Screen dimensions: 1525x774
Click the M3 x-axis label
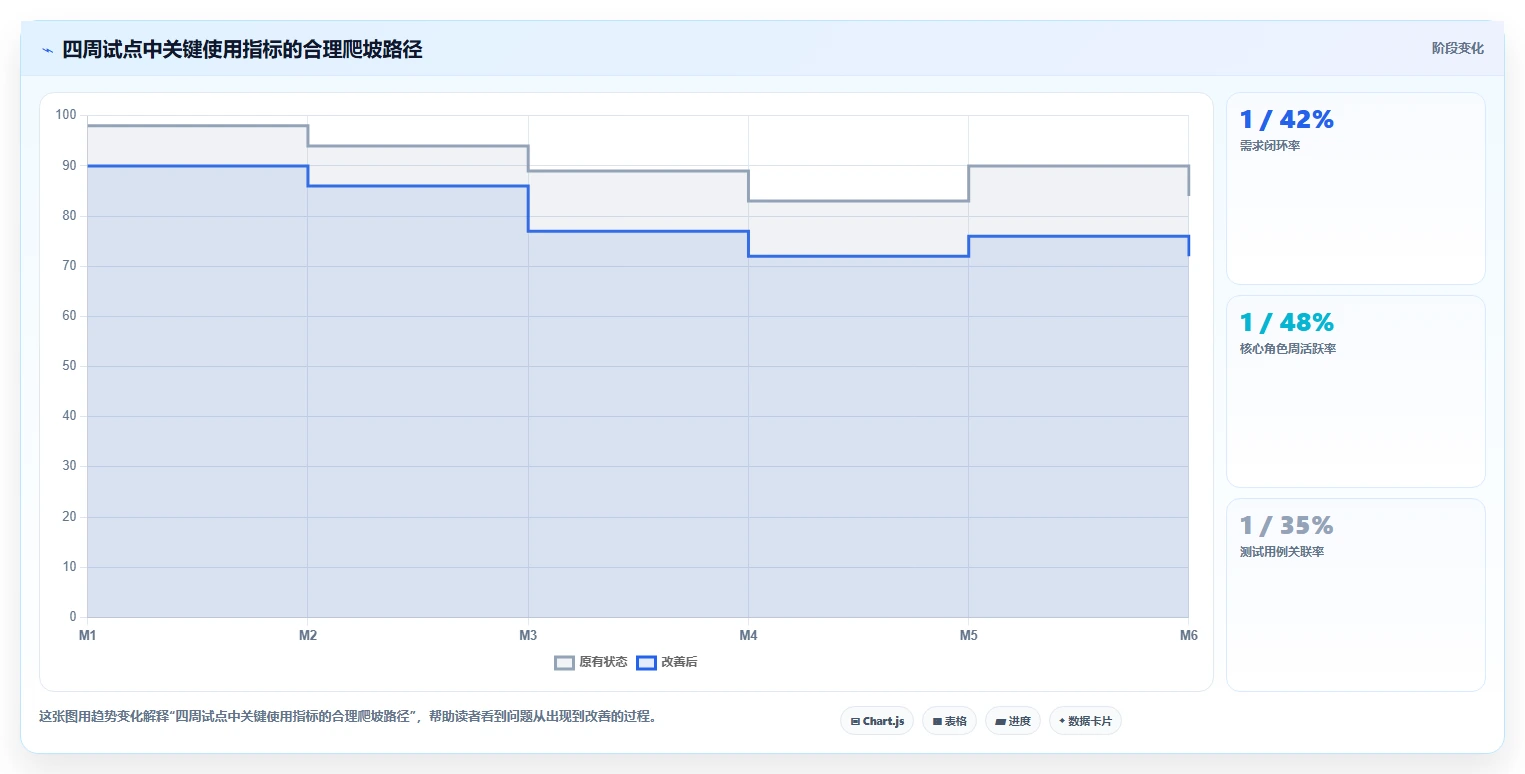tap(528, 636)
